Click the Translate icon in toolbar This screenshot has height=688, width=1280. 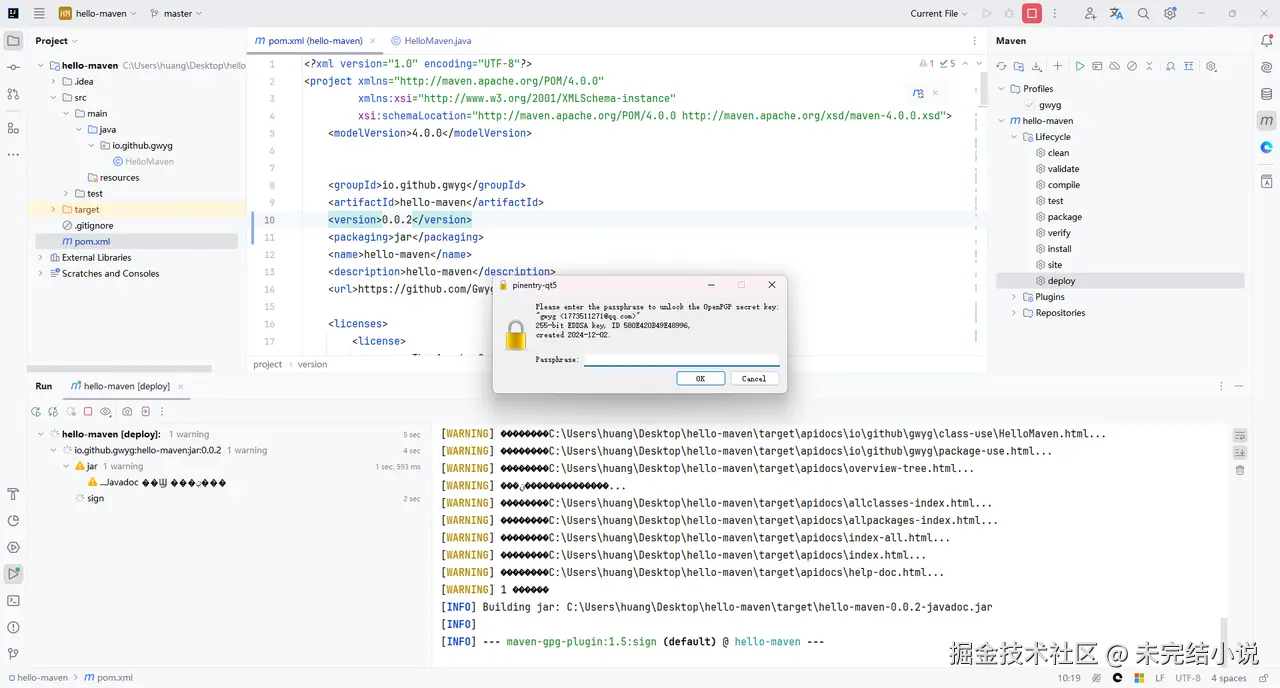[x=1117, y=13]
